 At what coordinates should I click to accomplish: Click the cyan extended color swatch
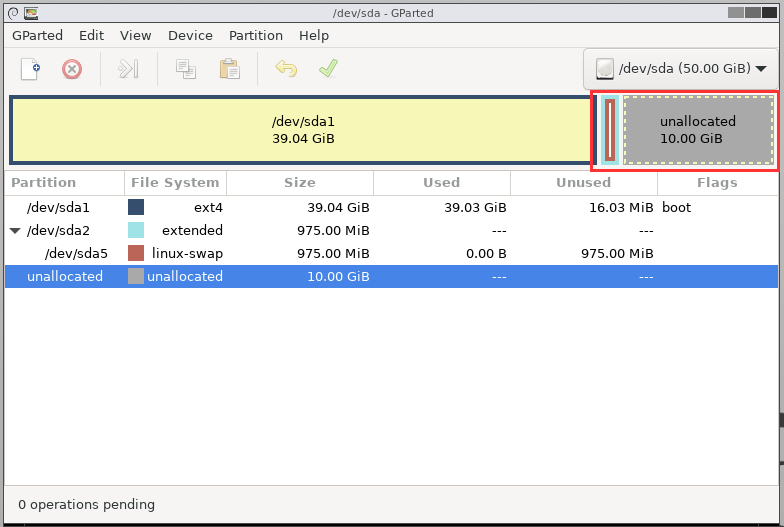click(x=136, y=230)
